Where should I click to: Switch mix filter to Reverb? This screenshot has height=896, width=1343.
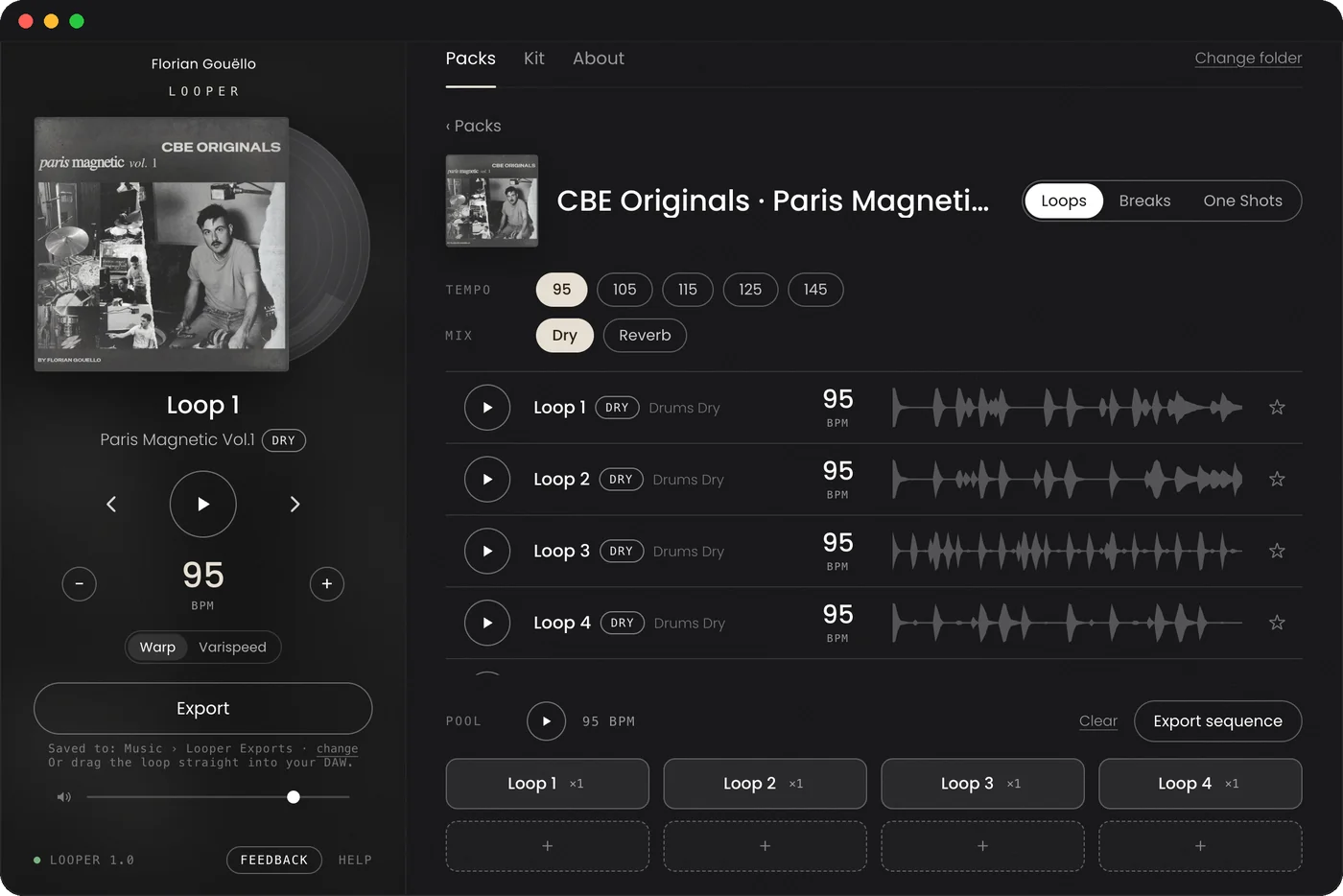click(x=645, y=336)
